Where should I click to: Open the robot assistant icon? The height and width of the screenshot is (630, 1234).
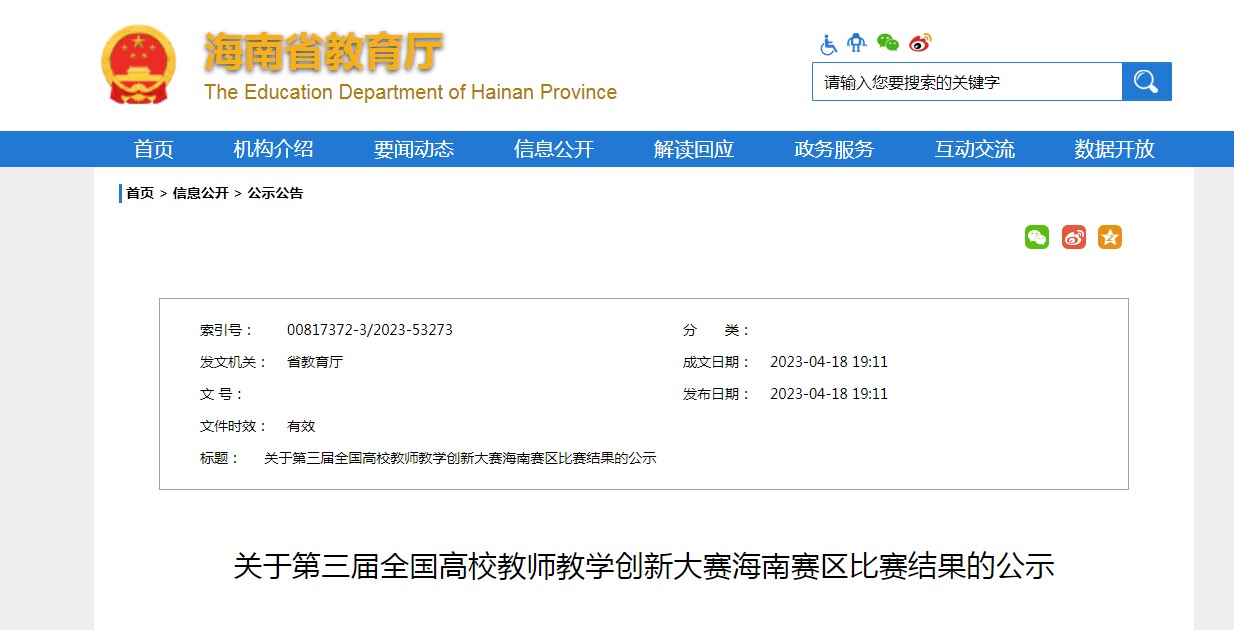pos(856,43)
